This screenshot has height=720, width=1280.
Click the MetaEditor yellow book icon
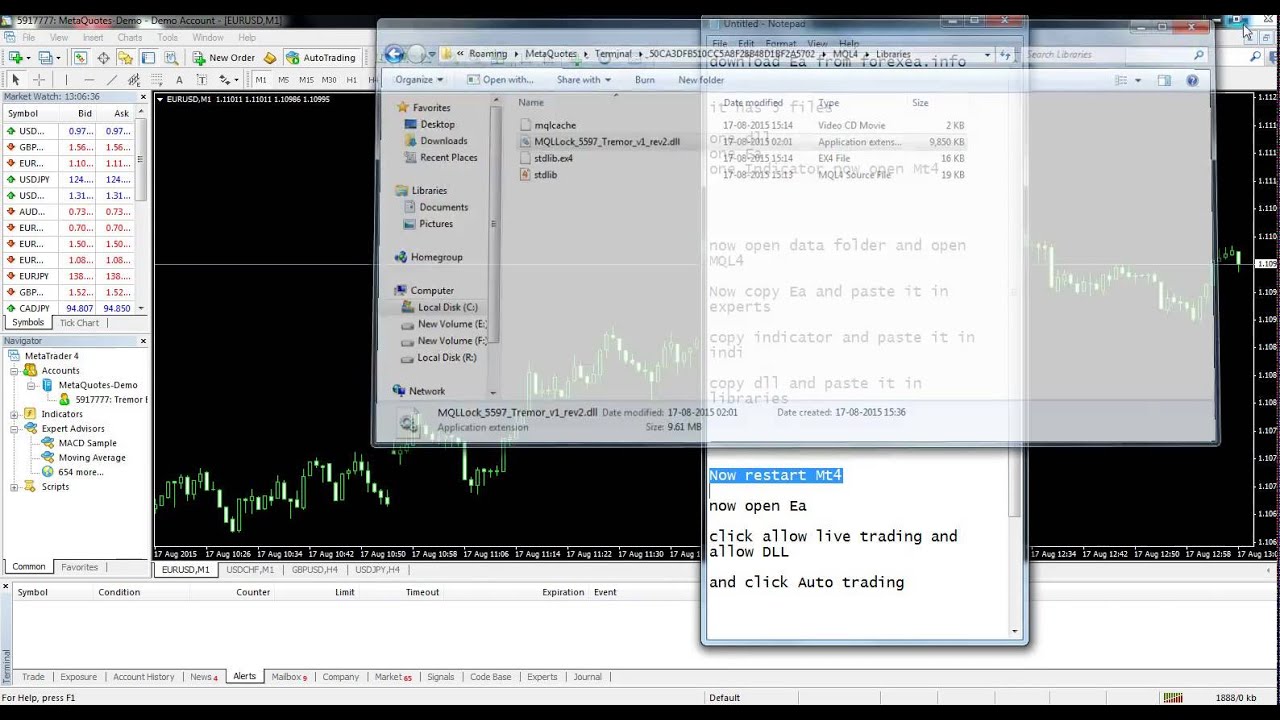tap(270, 58)
